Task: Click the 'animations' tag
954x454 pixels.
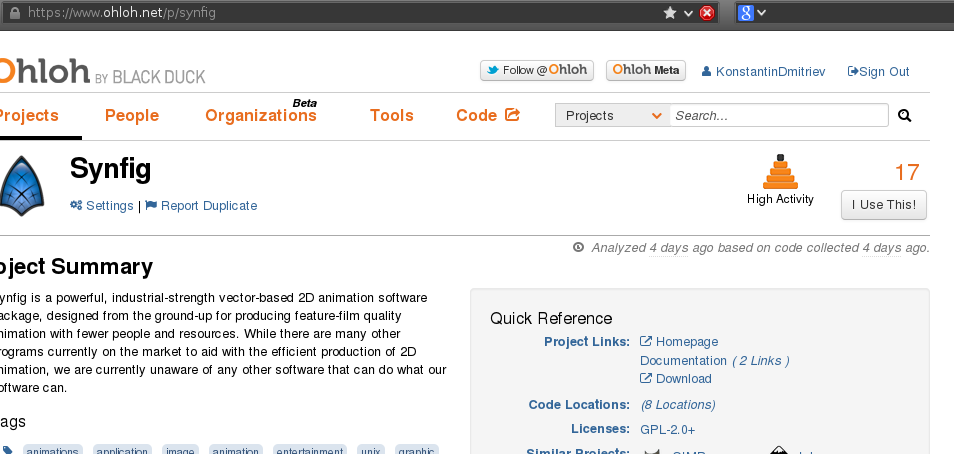Action: click(52, 450)
